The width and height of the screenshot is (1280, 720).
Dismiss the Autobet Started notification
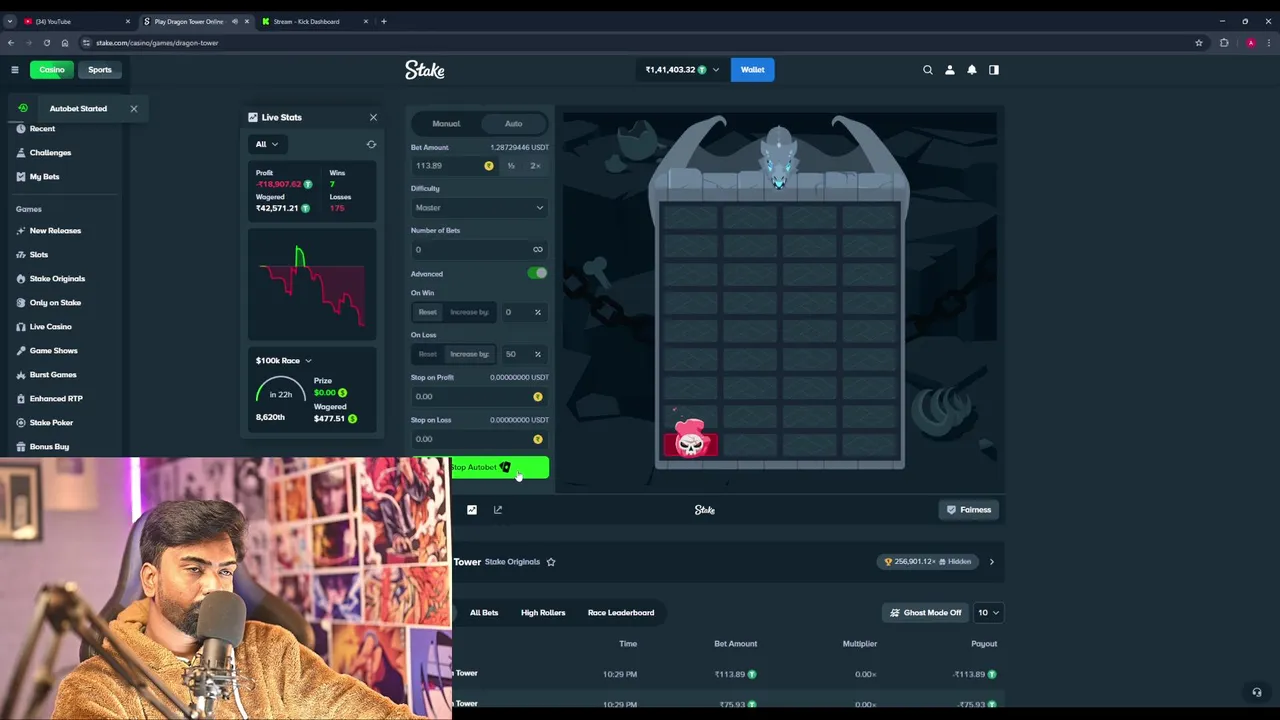pyautogui.click(x=133, y=108)
